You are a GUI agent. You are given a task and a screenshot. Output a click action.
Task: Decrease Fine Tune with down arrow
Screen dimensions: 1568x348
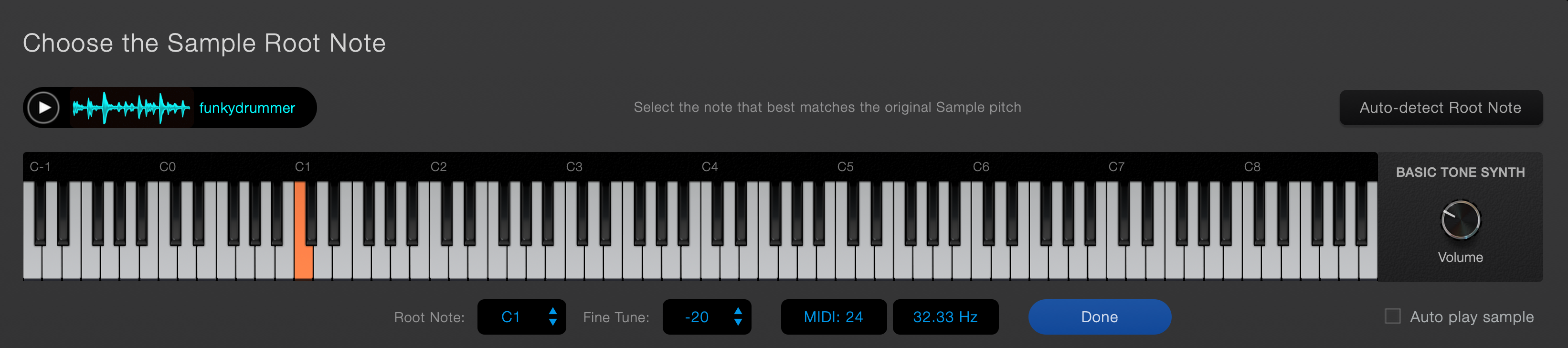click(738, 322)
